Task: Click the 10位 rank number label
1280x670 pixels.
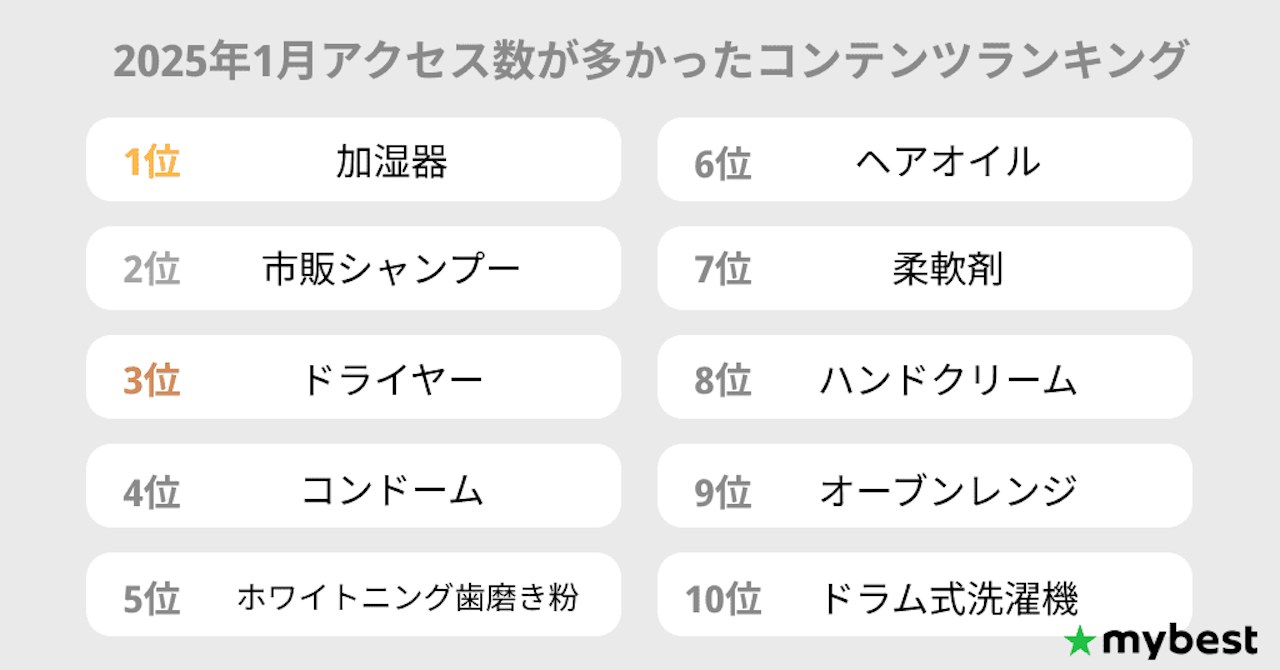Action: [x=724, y=599]
